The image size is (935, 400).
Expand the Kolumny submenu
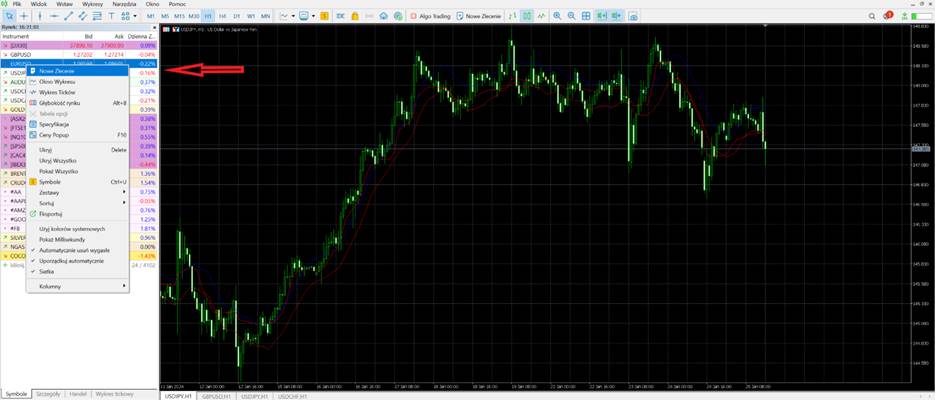(x=78, y=286)
